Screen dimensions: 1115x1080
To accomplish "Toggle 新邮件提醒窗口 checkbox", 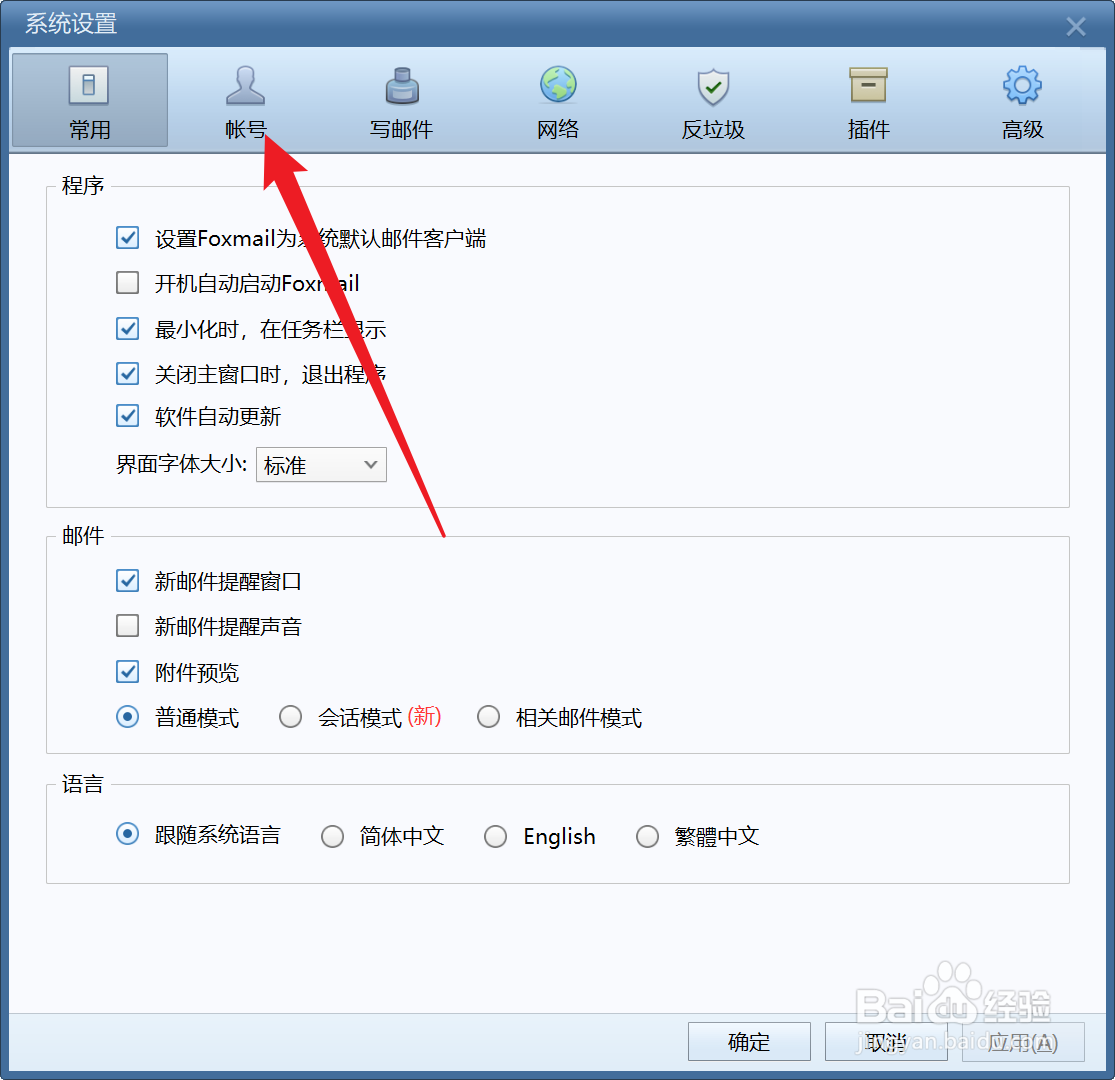I will [x=127, y=581].
